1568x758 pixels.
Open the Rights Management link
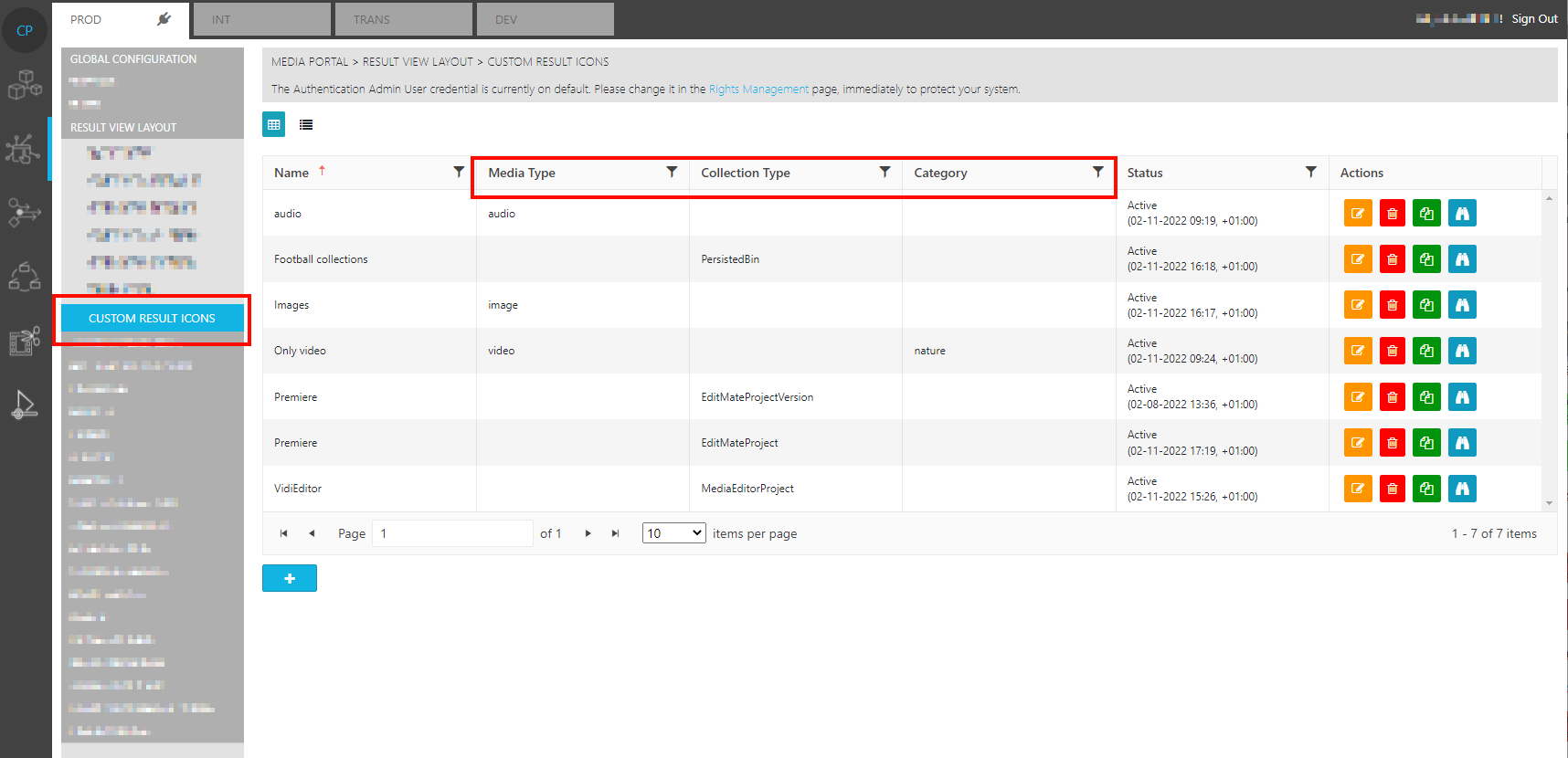758,89
